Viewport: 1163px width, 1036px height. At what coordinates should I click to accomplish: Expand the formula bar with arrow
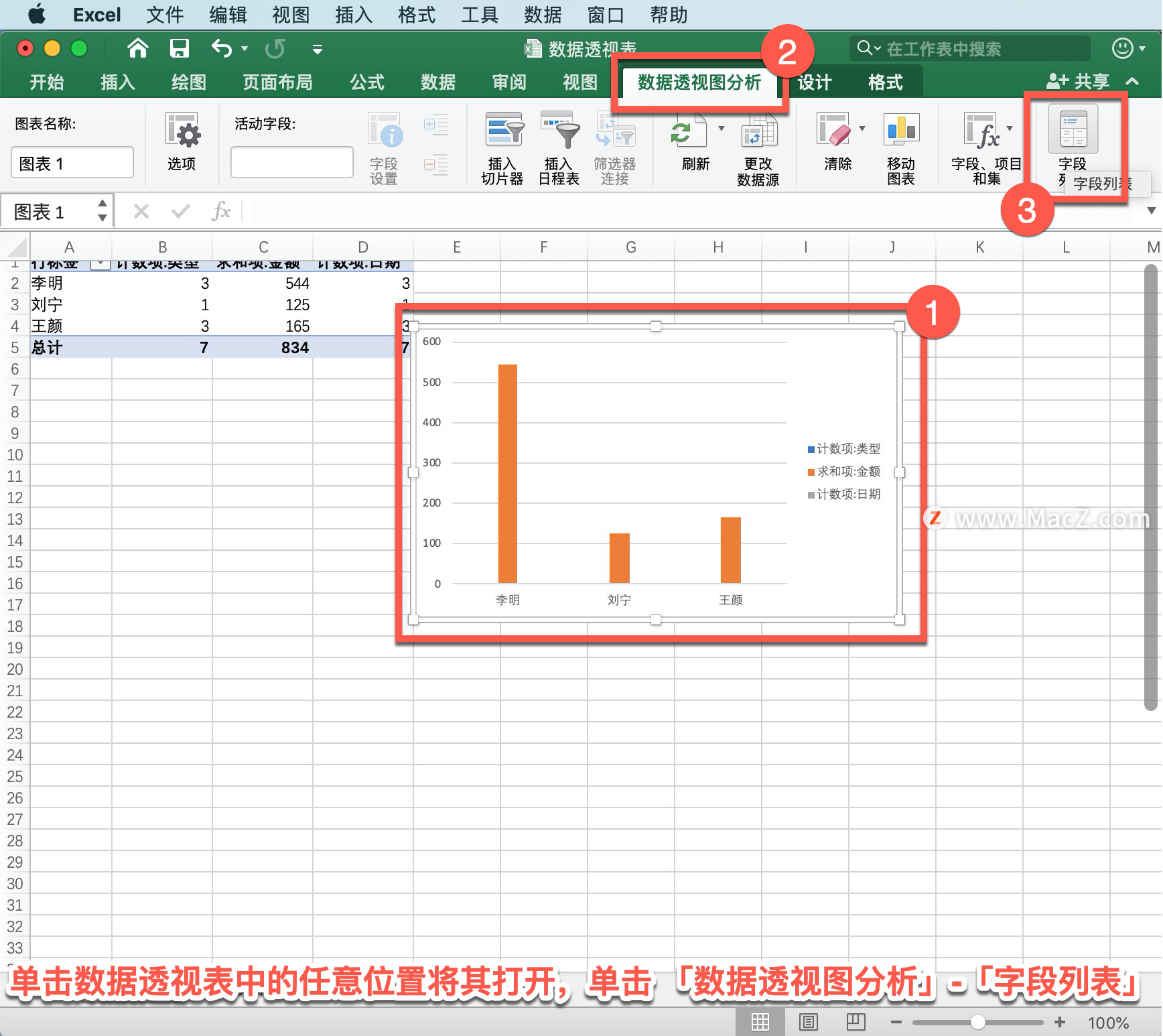tap(1152, 210)
